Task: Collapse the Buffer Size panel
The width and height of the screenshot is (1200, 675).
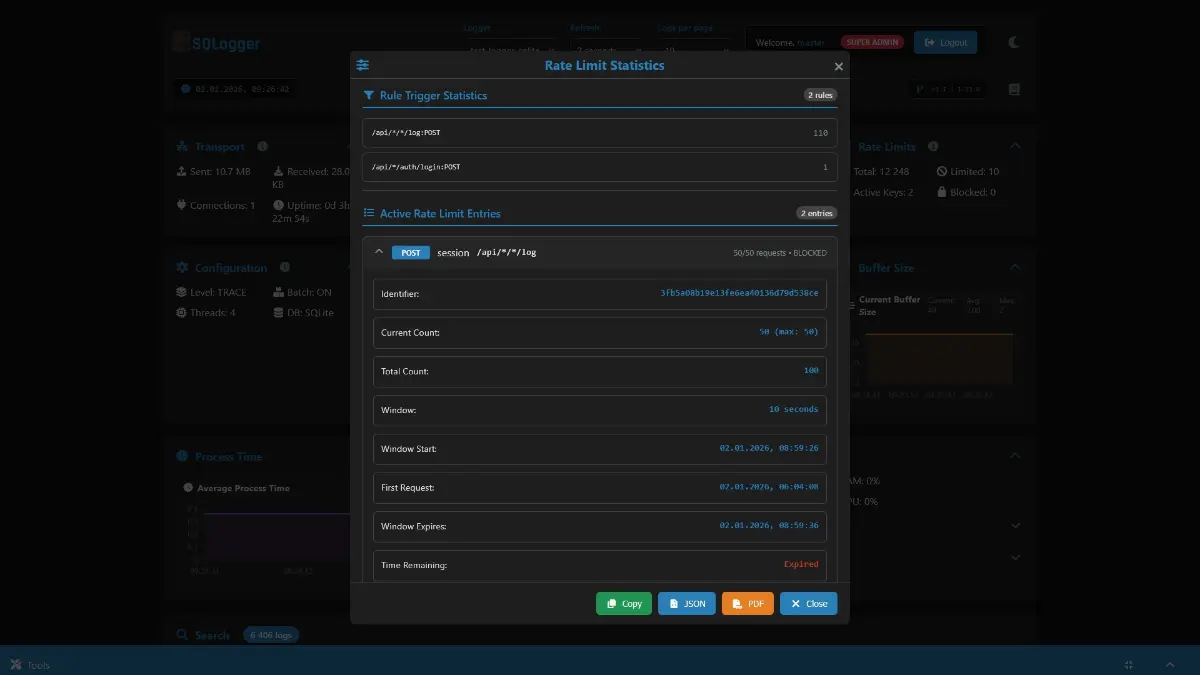Action: [x=1015, y=267]
